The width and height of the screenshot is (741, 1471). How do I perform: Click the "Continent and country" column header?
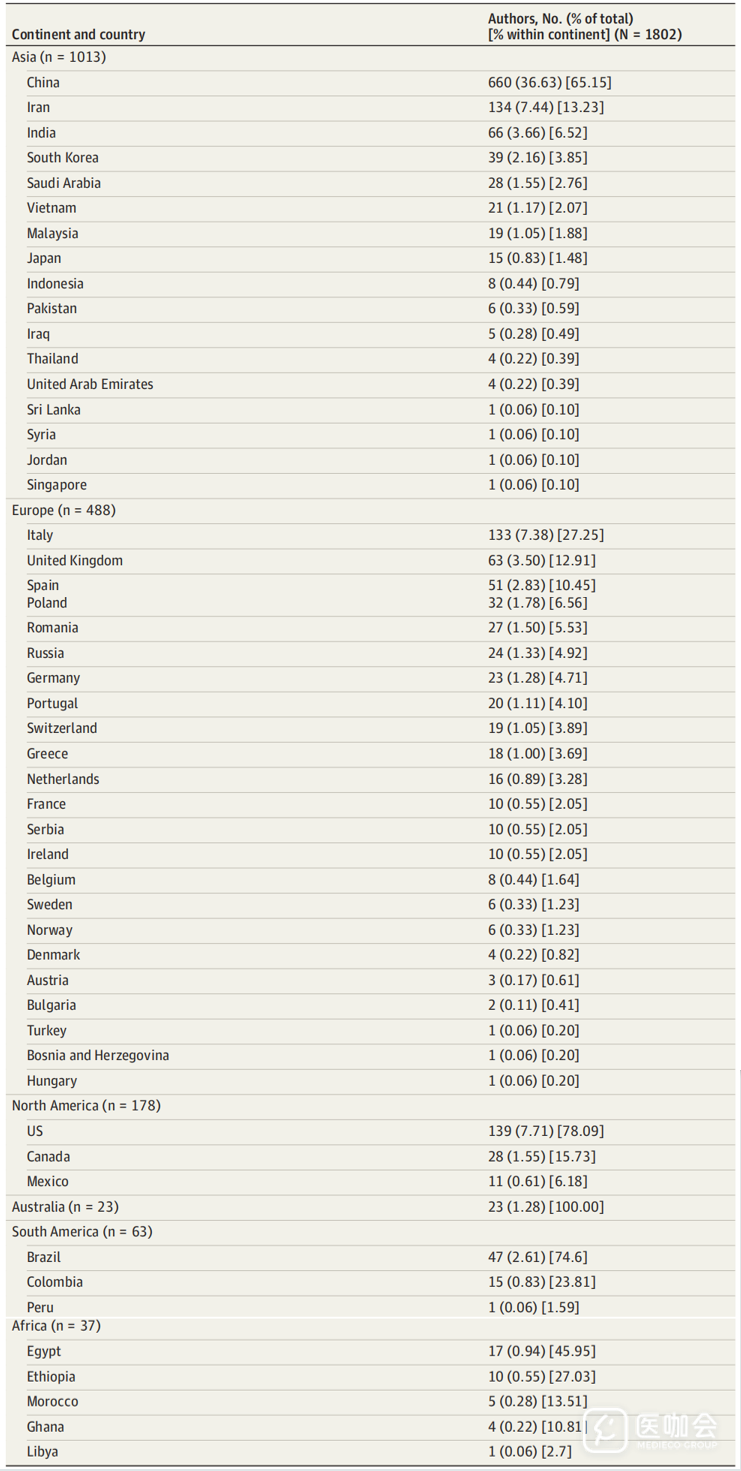click(78, 34)
